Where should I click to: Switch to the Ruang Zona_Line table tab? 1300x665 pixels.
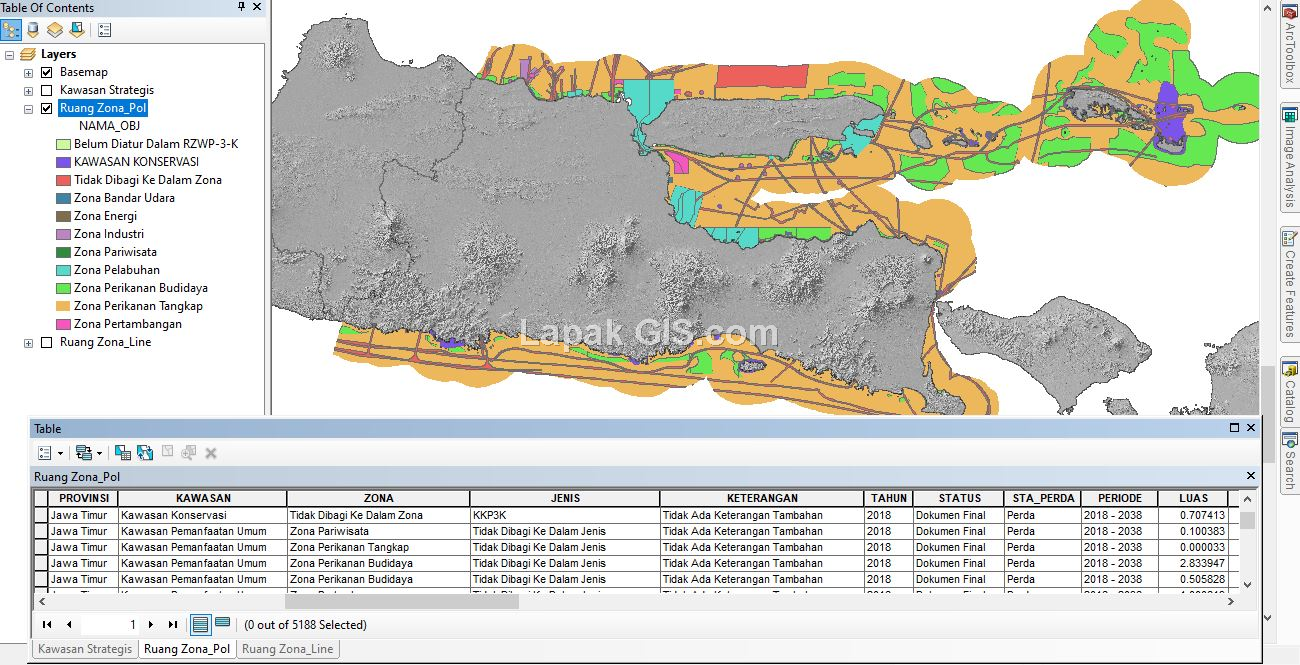click(x=288, y=648)
